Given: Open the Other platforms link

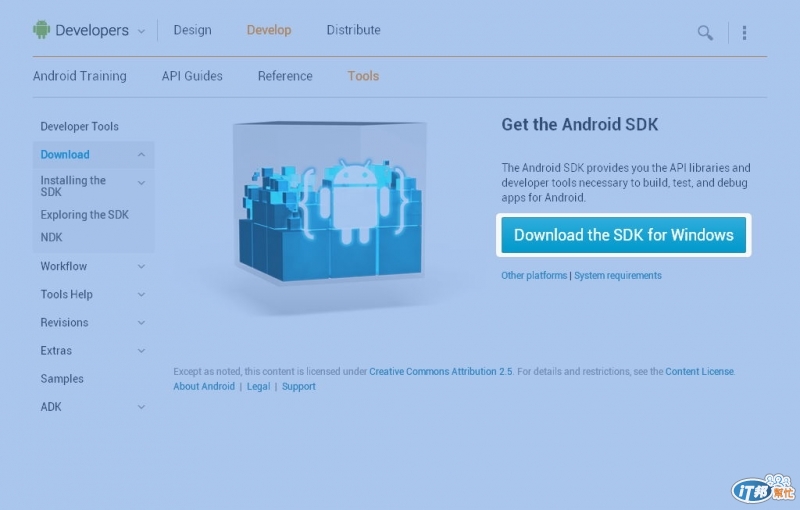Looking at the screenshot, I should 534,275.
